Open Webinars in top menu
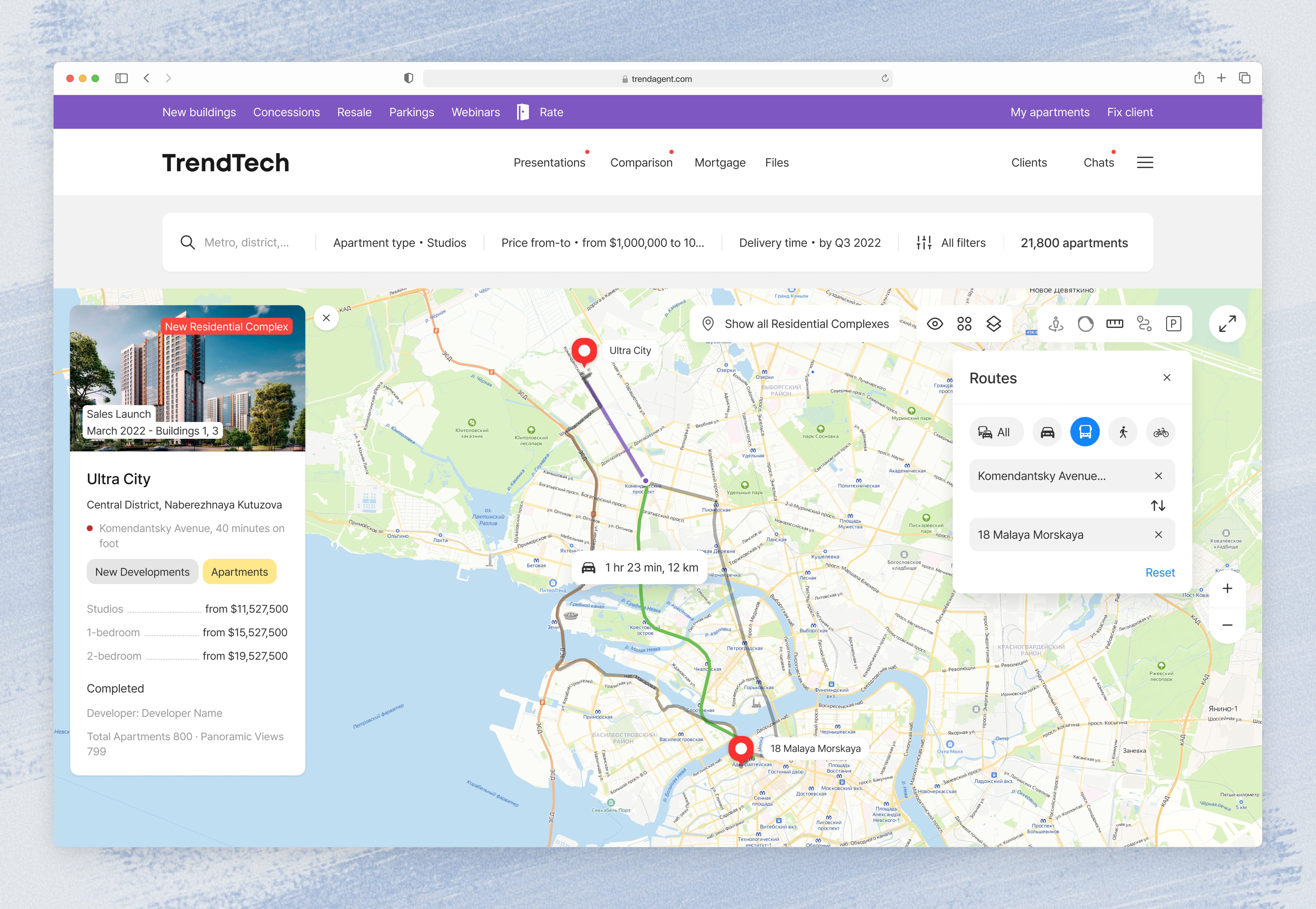This screenshot has height=909, width=1316. pos(476,112)
